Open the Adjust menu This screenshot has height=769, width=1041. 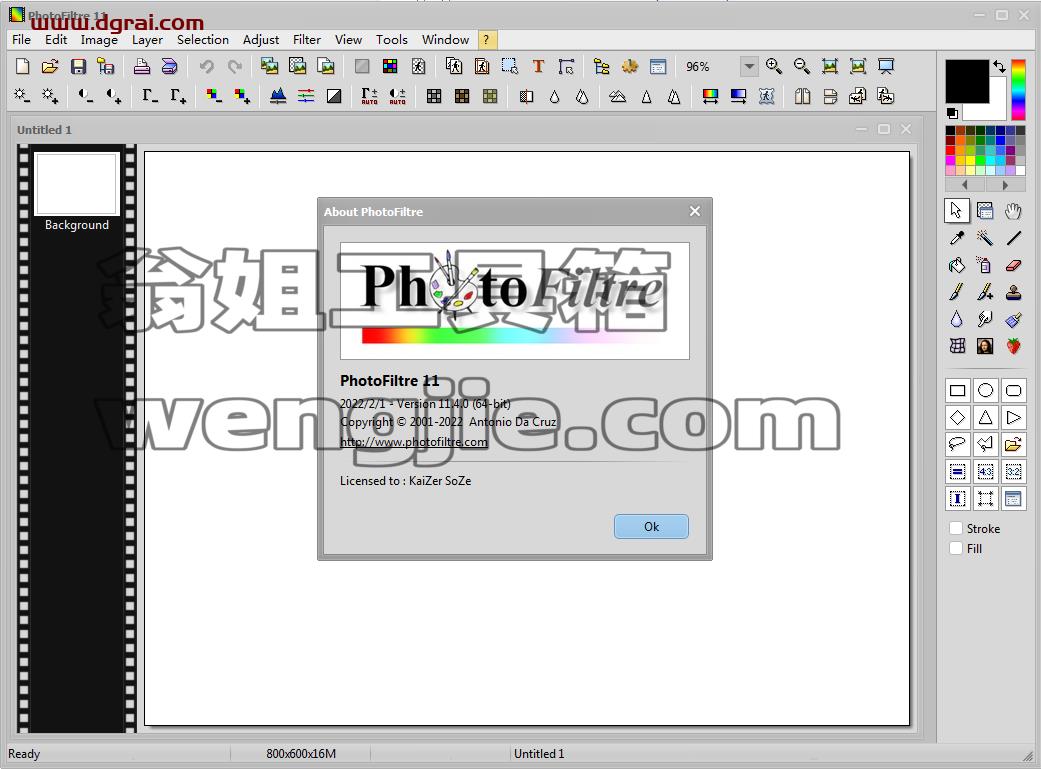coord(261,40)
